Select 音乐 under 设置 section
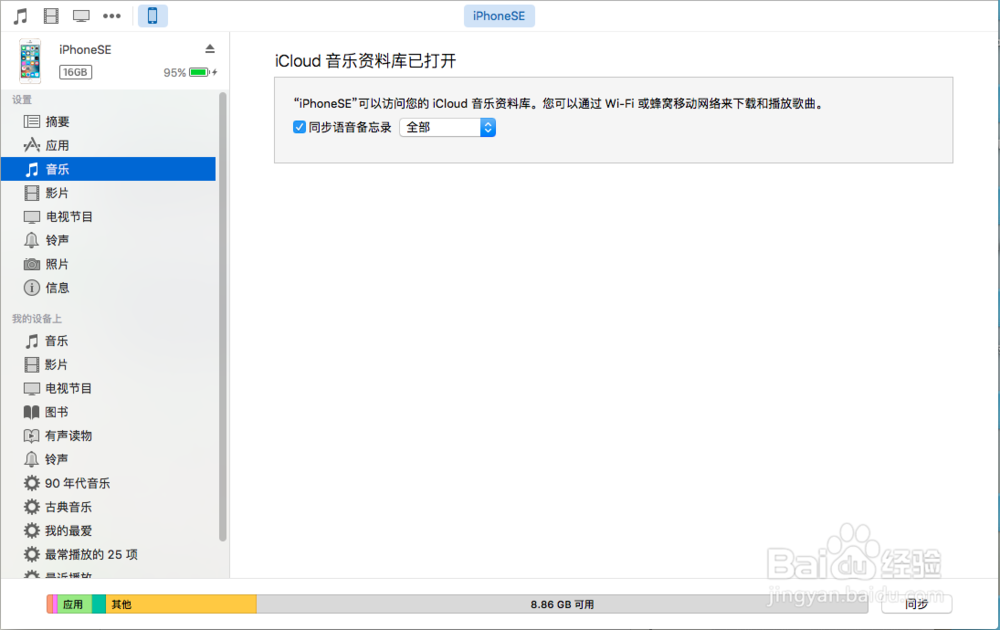 point(108,169)
